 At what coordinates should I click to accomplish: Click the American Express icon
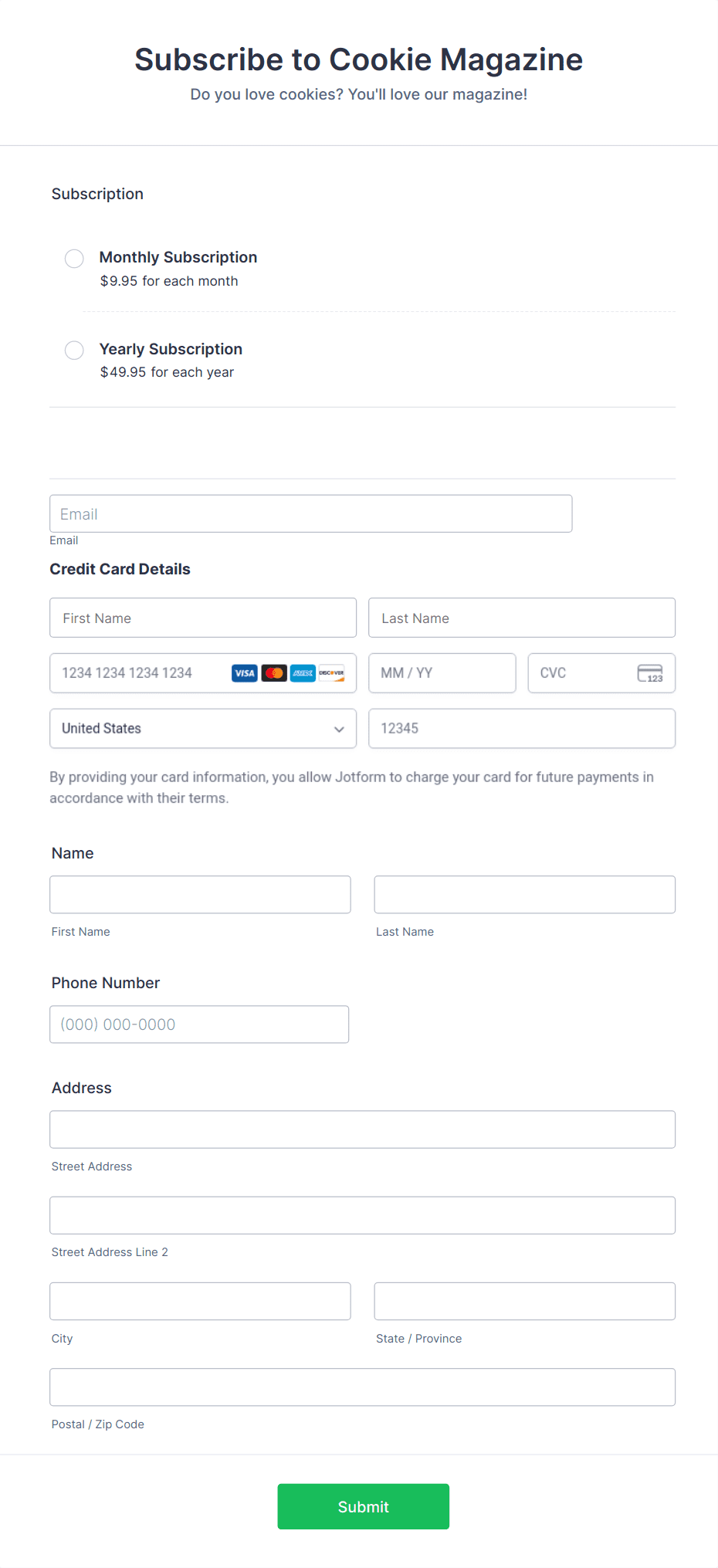(303, 672)
